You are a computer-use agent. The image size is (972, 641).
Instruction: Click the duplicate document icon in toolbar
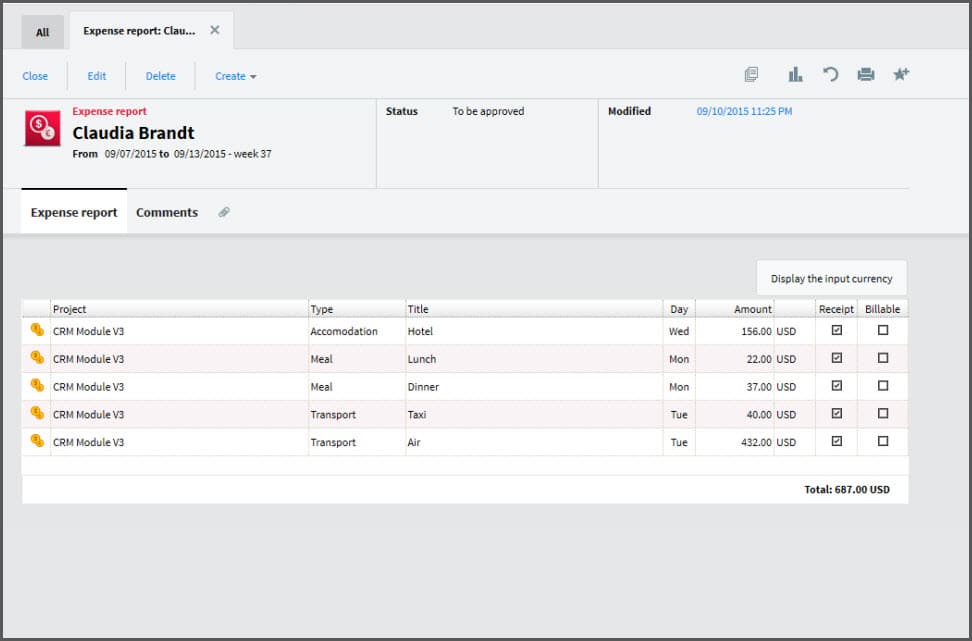tap(752, 75)
